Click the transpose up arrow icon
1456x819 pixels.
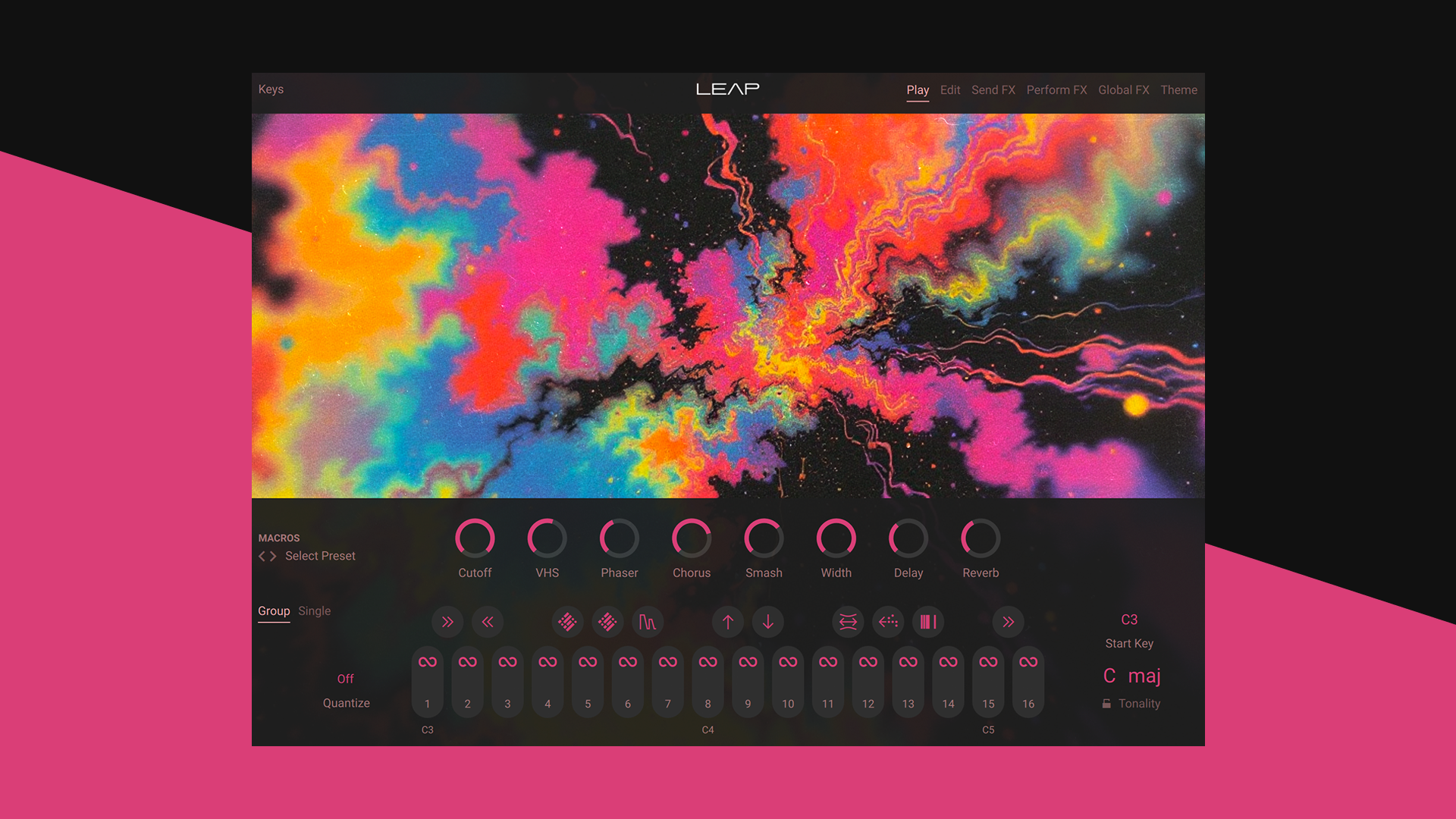click(727, 622)
